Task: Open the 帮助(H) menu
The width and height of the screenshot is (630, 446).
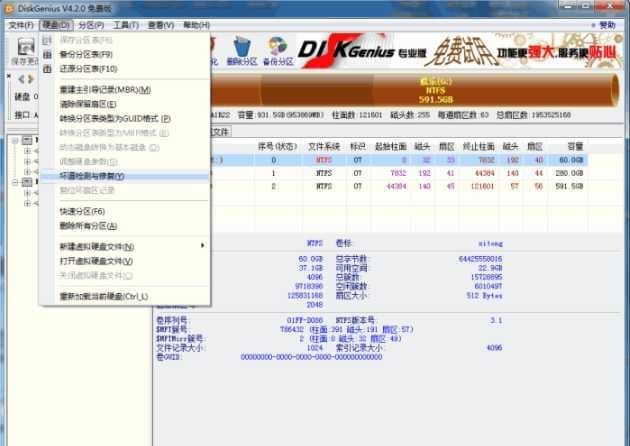Action: [x=196, y=25]
